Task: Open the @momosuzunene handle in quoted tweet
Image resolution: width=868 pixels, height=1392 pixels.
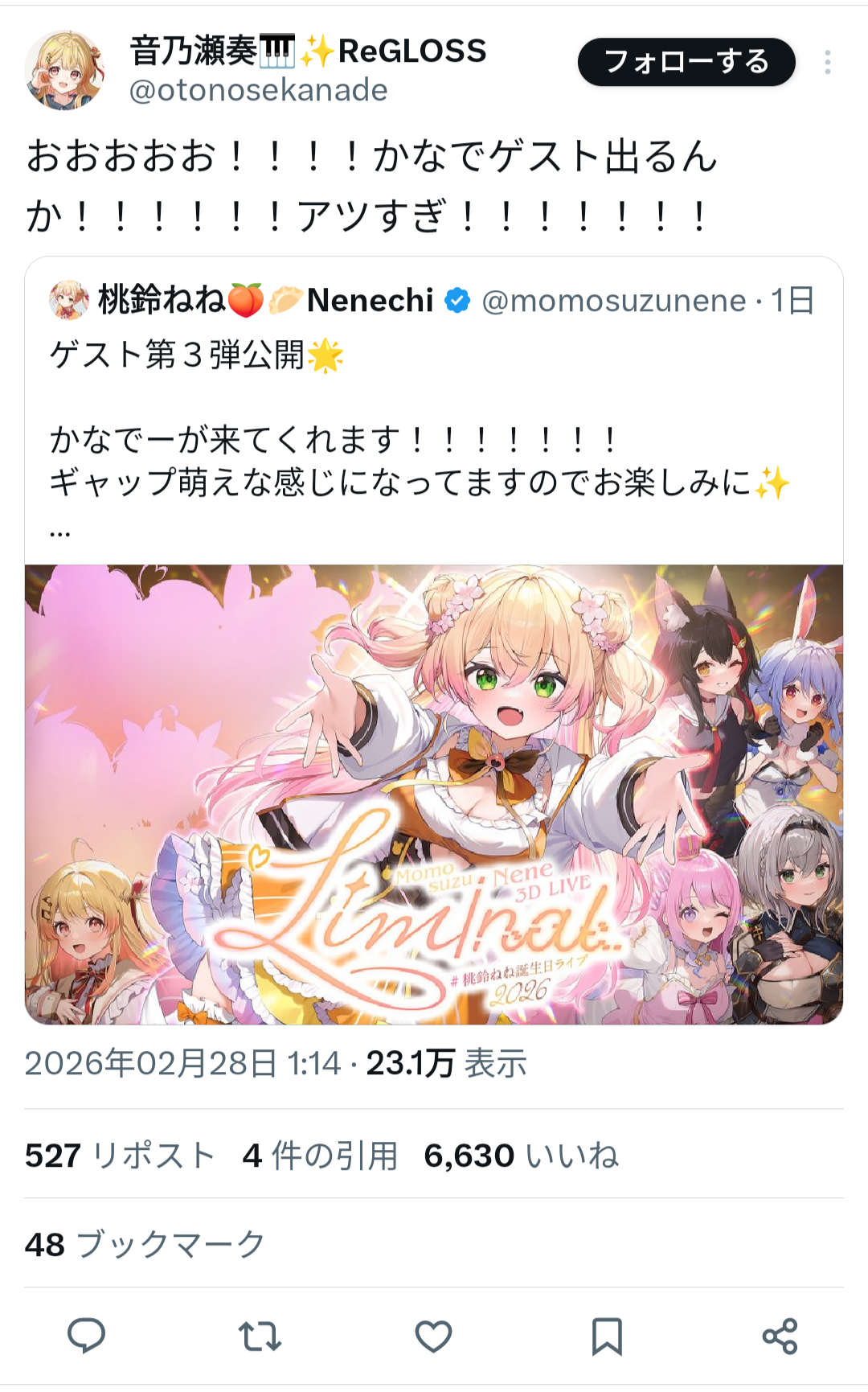Action: [x=614, y=301]
